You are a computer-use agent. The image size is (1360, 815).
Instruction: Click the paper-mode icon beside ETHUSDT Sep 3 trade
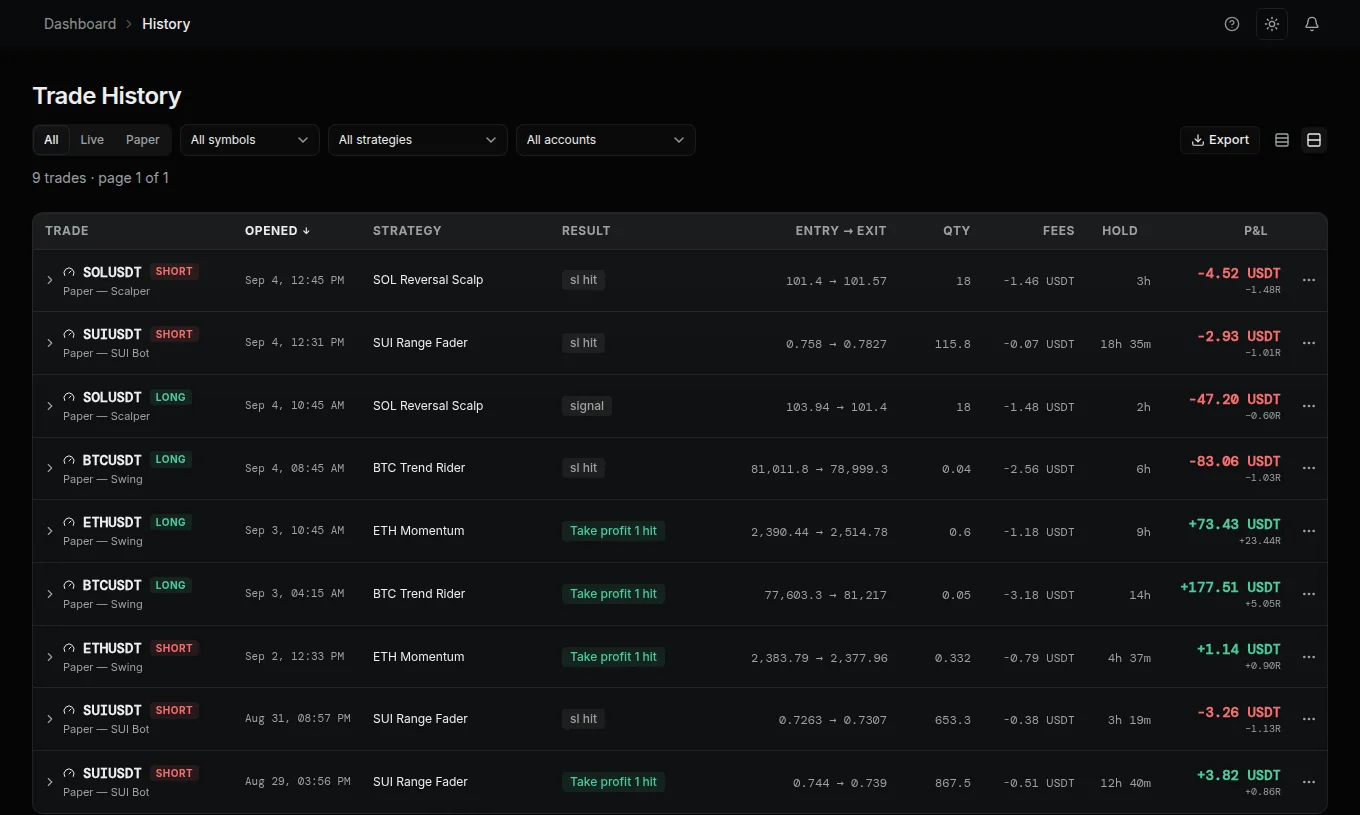click(x=70, y=523)
